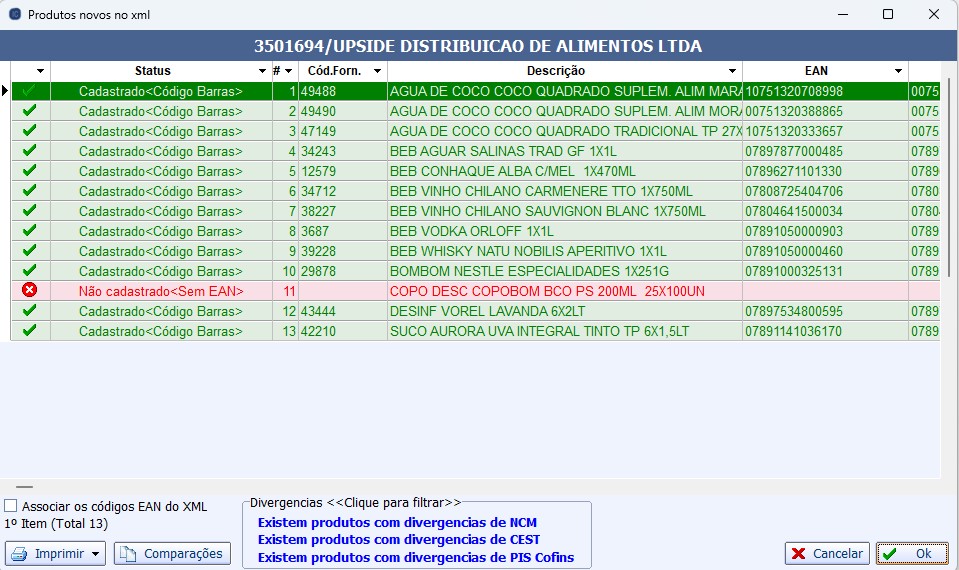Click the green checkmark on the BEB VODKA ORLOFF row
Viewport: 959px width, 570px height.
30,231
